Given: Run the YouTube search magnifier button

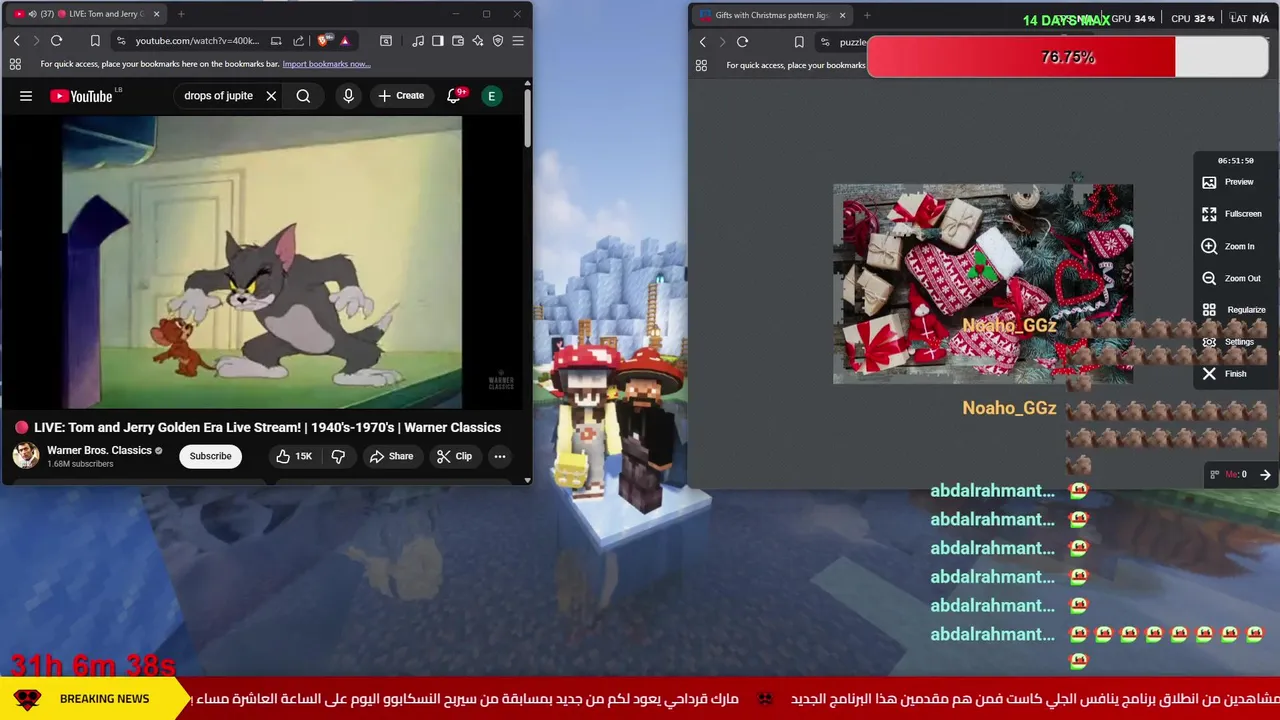Looking at the screenshot, I should (303, 96).
